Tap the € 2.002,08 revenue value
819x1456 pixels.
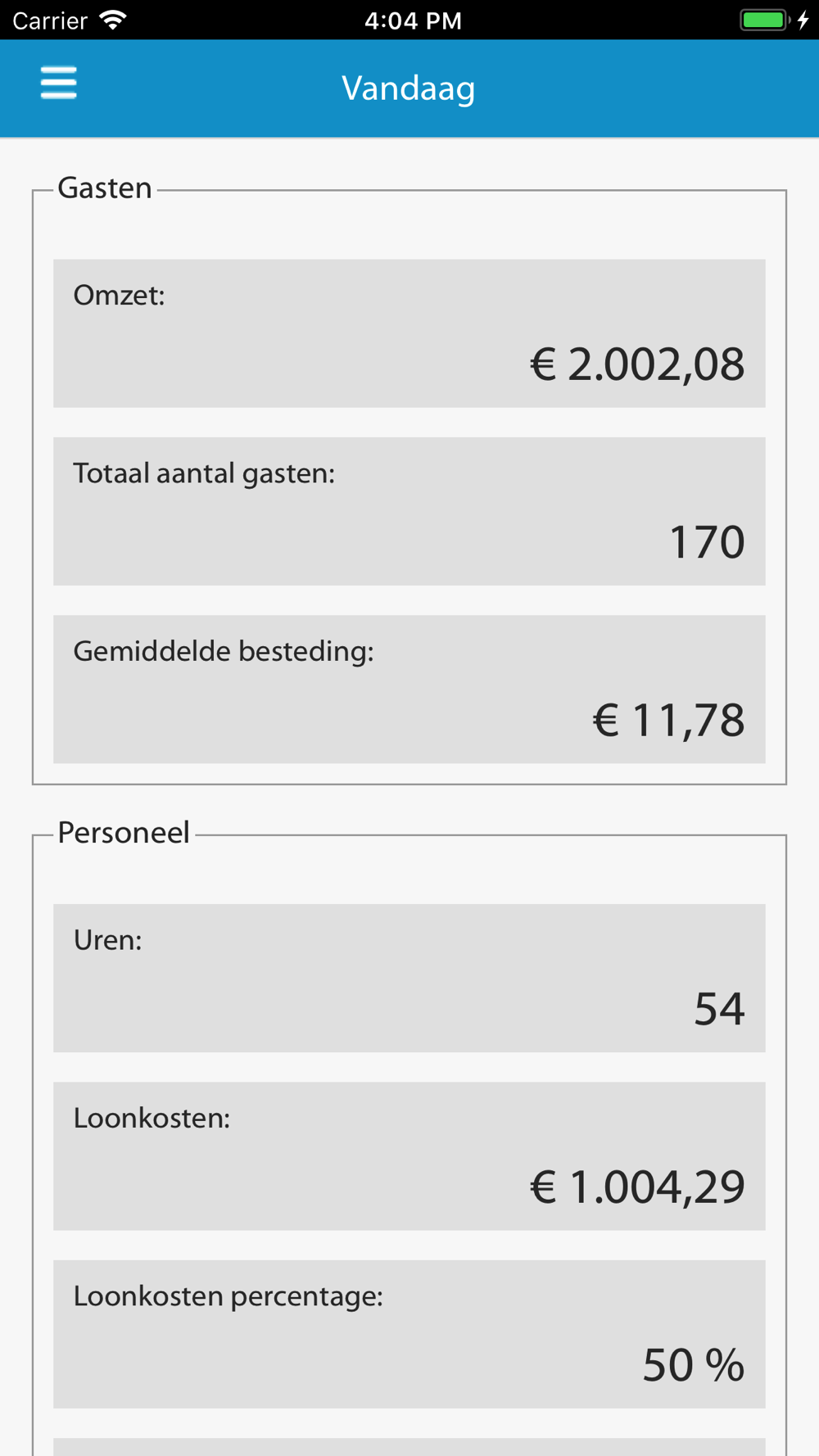click(x=637, y=364)
